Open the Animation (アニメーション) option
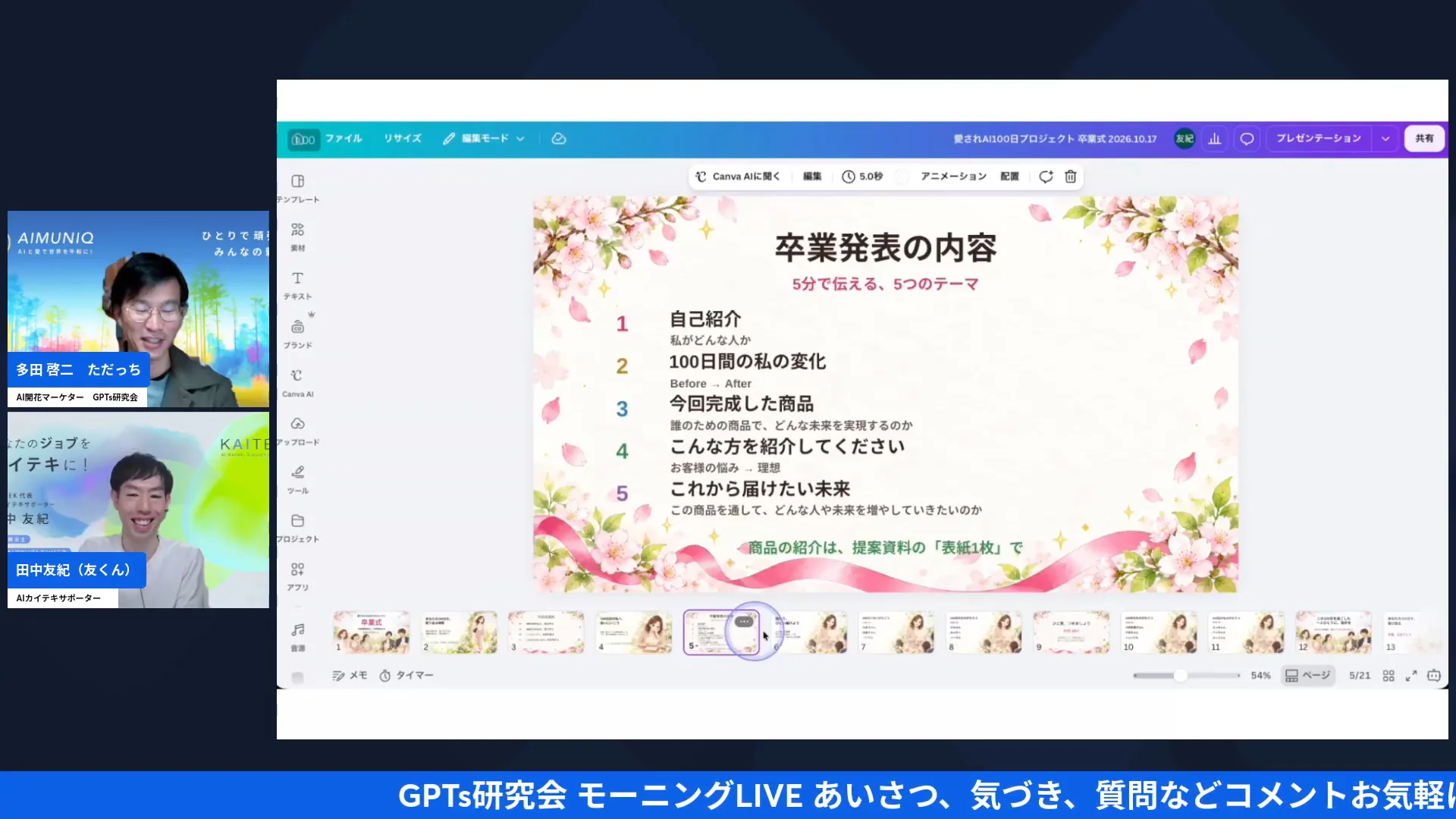Image resolution: width=1456 pixels, height=819 pixels. pyautogui.click(x=953, y=177)
